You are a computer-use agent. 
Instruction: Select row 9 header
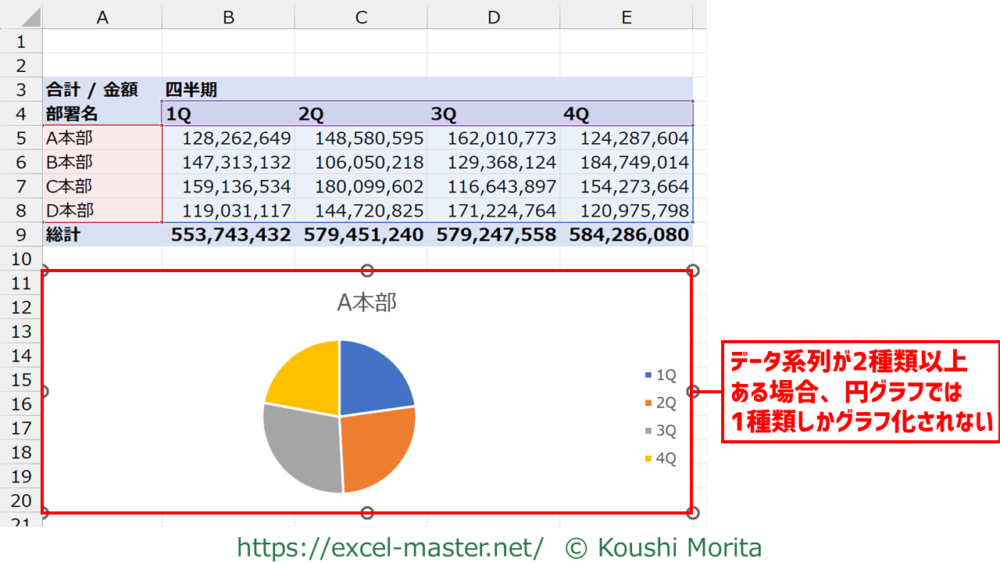[x=20, y=235]
